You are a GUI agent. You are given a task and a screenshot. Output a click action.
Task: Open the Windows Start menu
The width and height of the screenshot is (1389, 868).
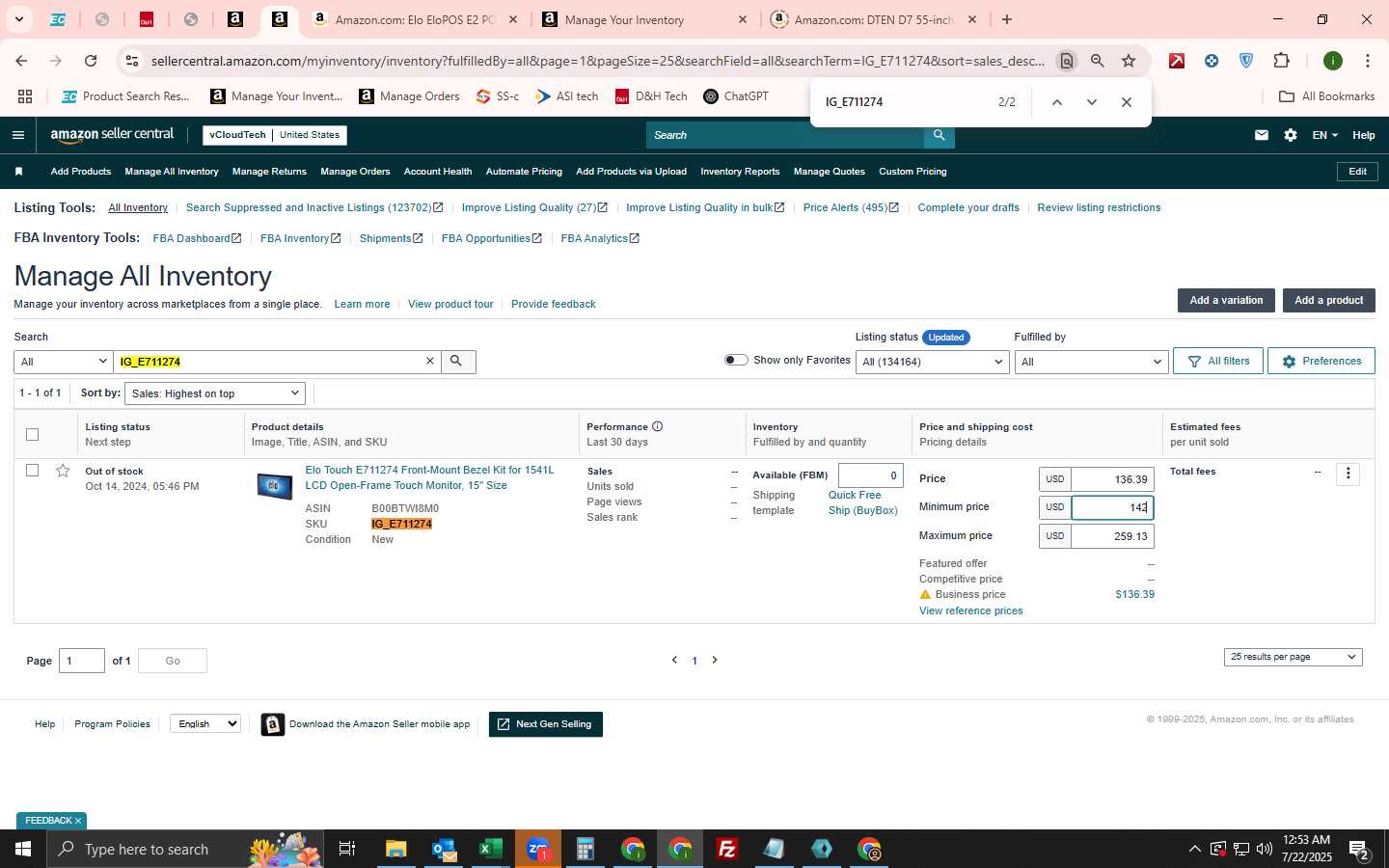point(22,849)
